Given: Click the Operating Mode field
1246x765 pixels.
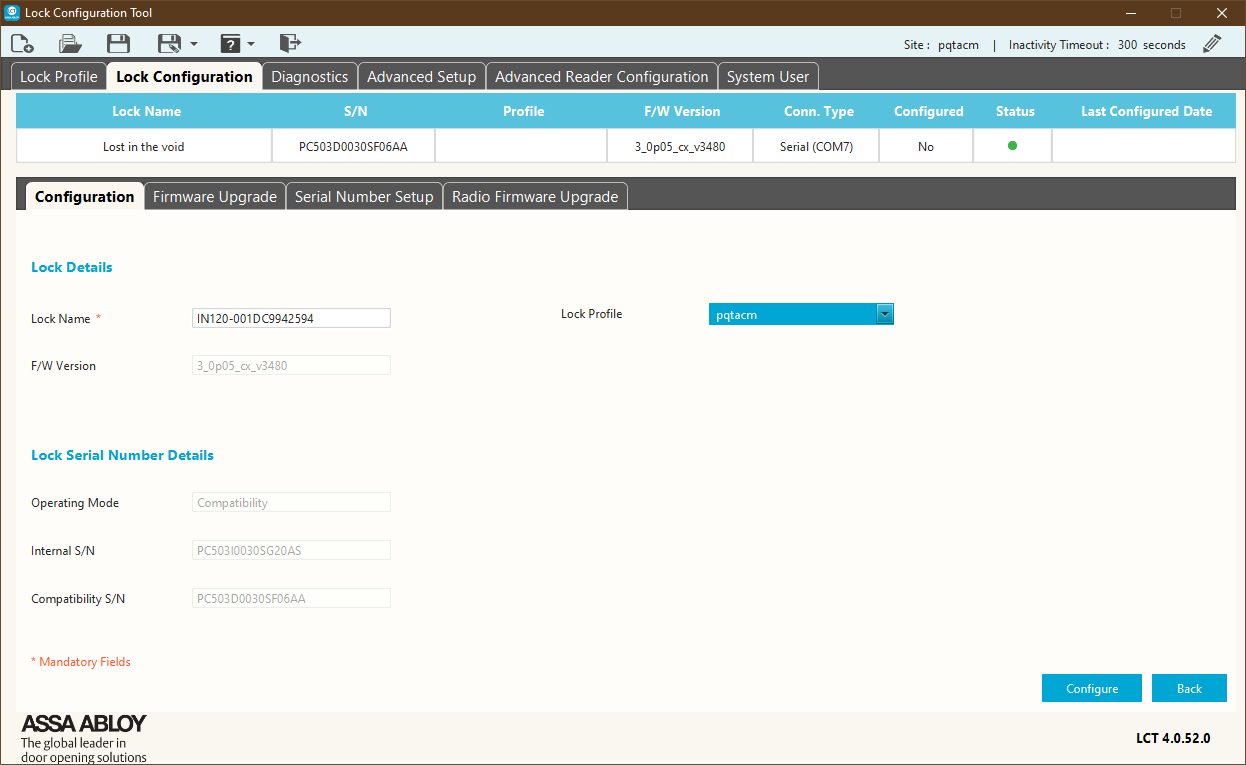Looking at the screenshot, I should click(291, 503).
